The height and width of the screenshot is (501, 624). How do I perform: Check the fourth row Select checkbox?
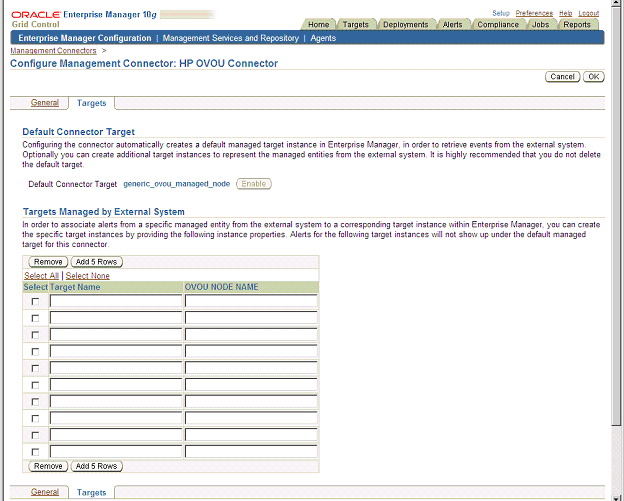(x=35, y=352)
